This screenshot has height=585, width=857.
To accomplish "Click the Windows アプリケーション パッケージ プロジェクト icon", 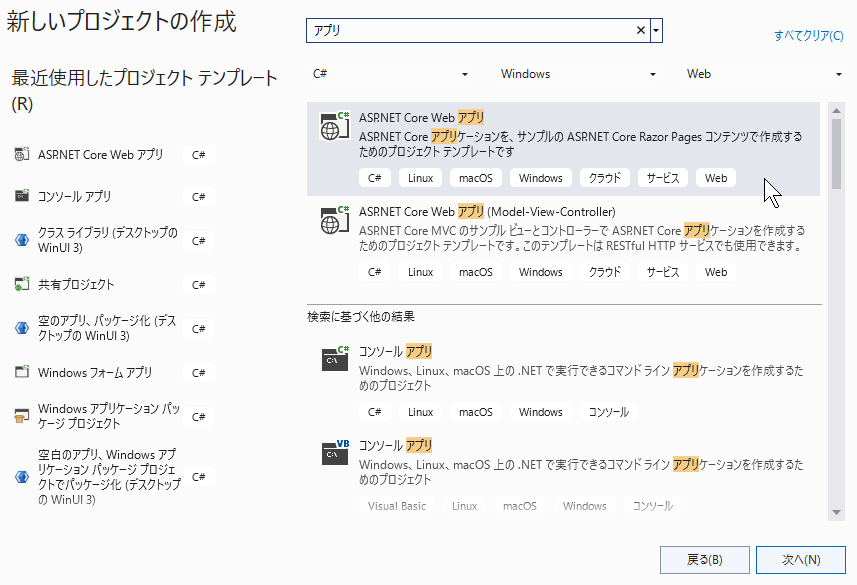I will coord(21,416).
